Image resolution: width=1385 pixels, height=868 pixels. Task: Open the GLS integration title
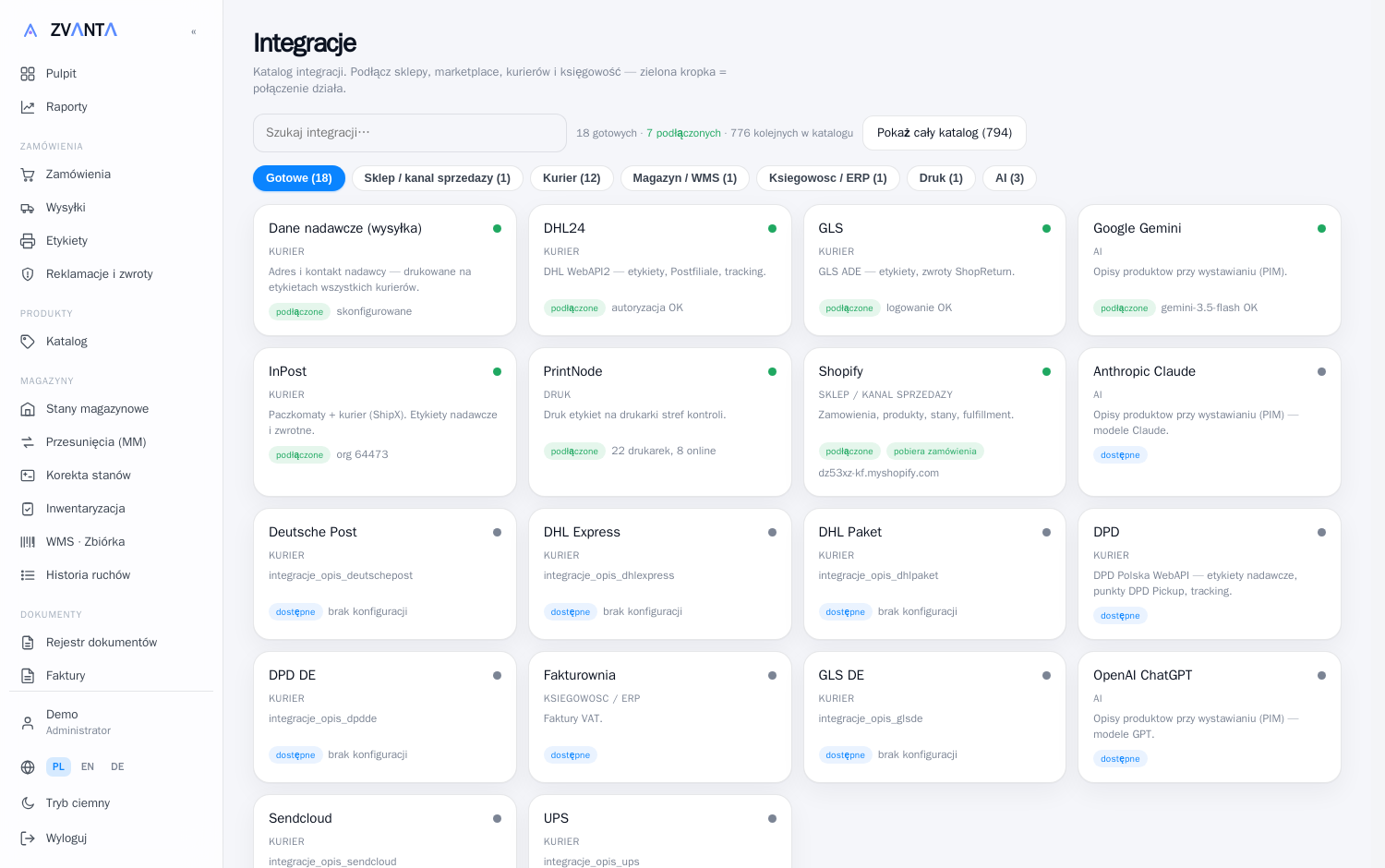[x=831, y=228]
